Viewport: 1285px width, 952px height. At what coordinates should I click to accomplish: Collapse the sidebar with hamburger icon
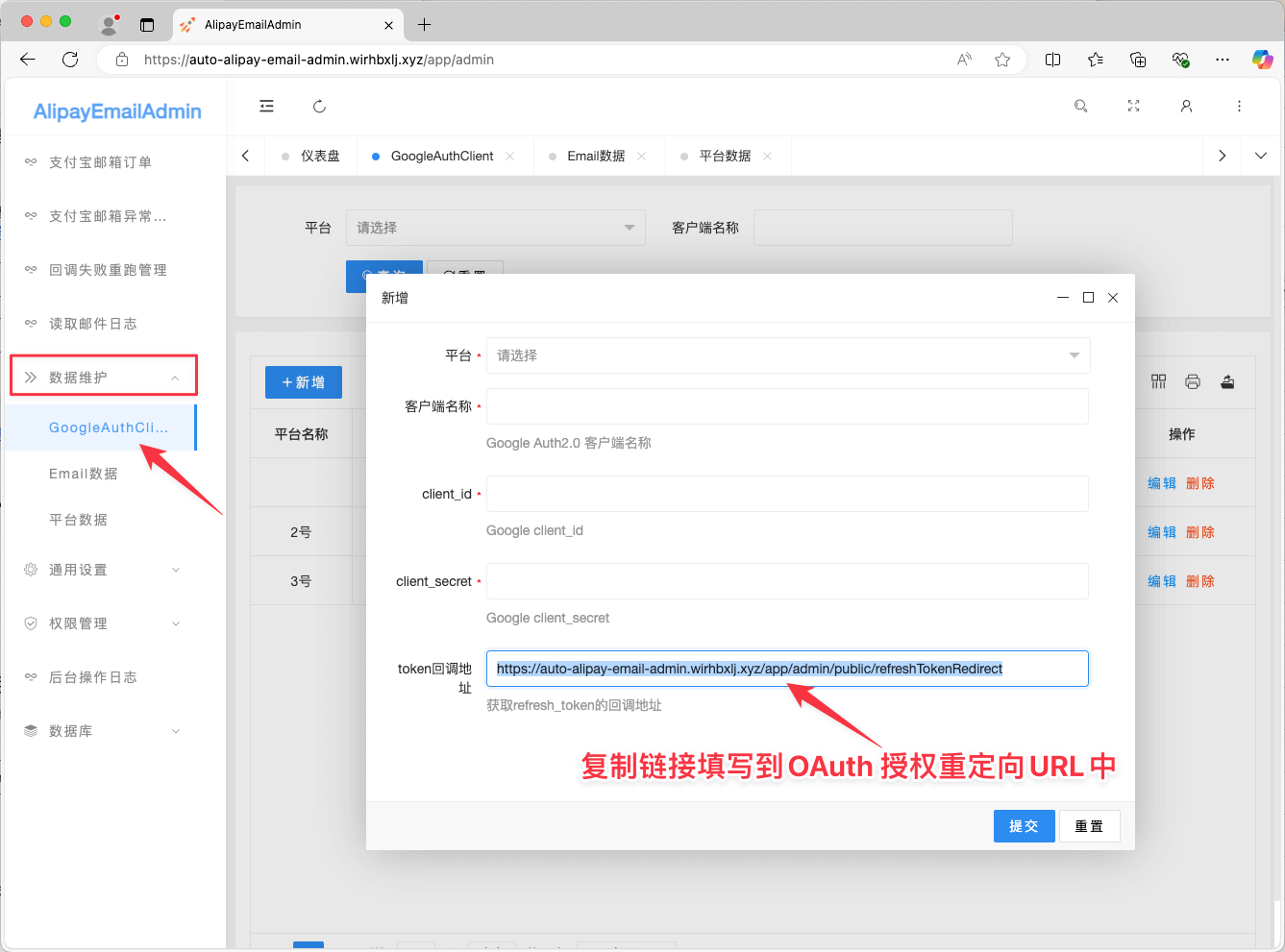266,107
